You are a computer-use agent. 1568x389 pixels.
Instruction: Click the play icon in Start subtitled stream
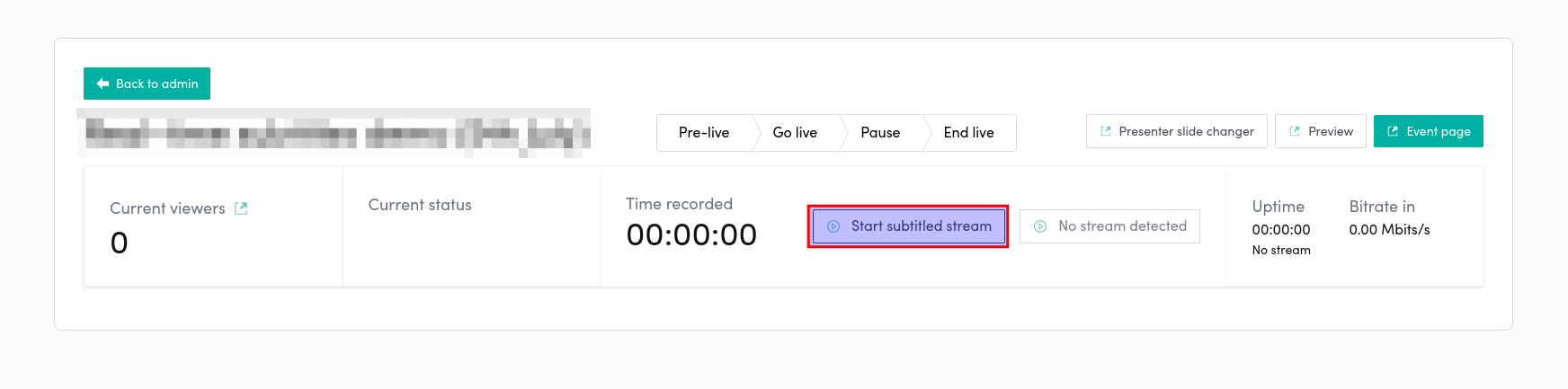pos(833,226)
